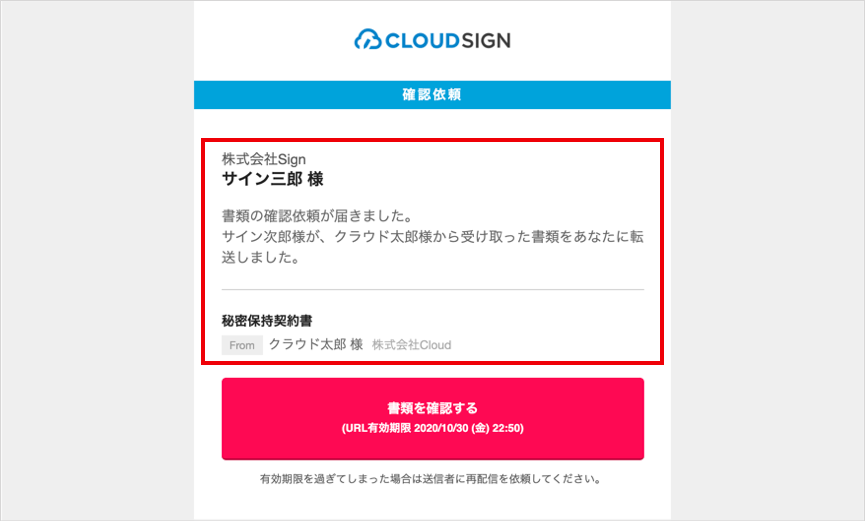Click the gray page background beside the email
865x521 pixels.
pyautogui.click(x=97, y=259)
